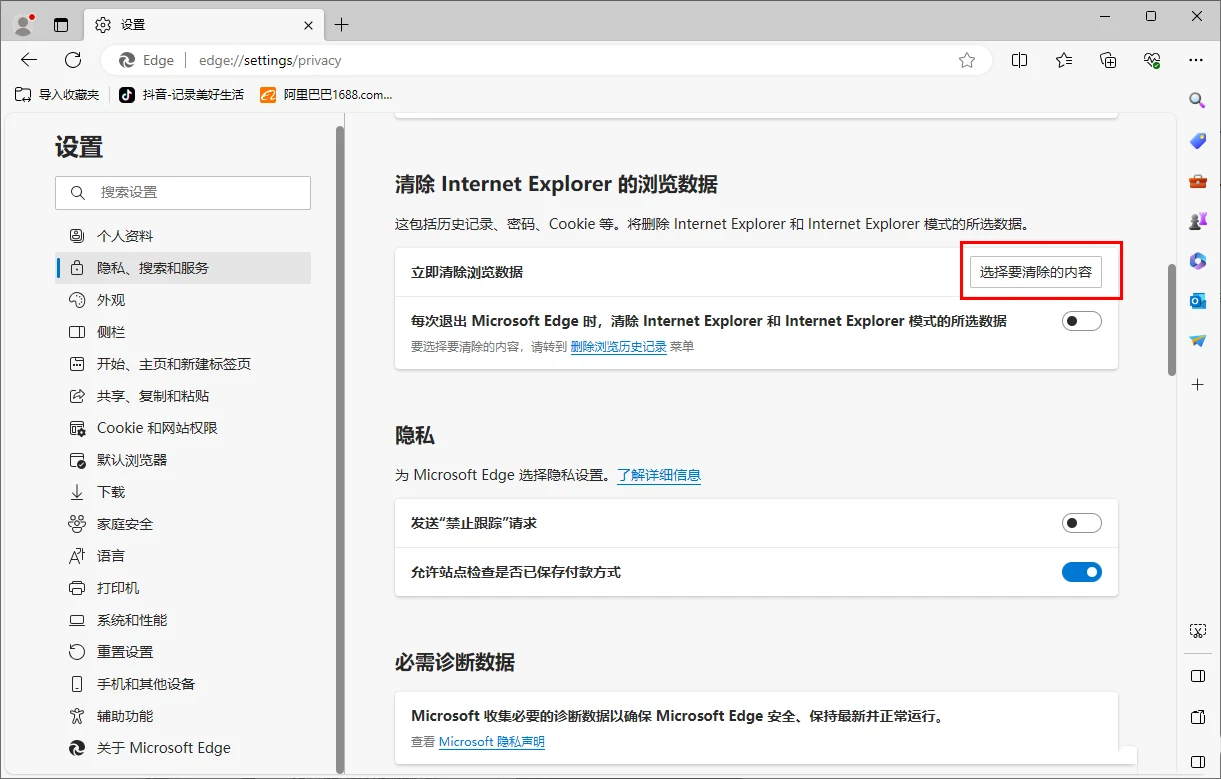
Task: Open Cookie 和网站权限 section
Action: 183,428
